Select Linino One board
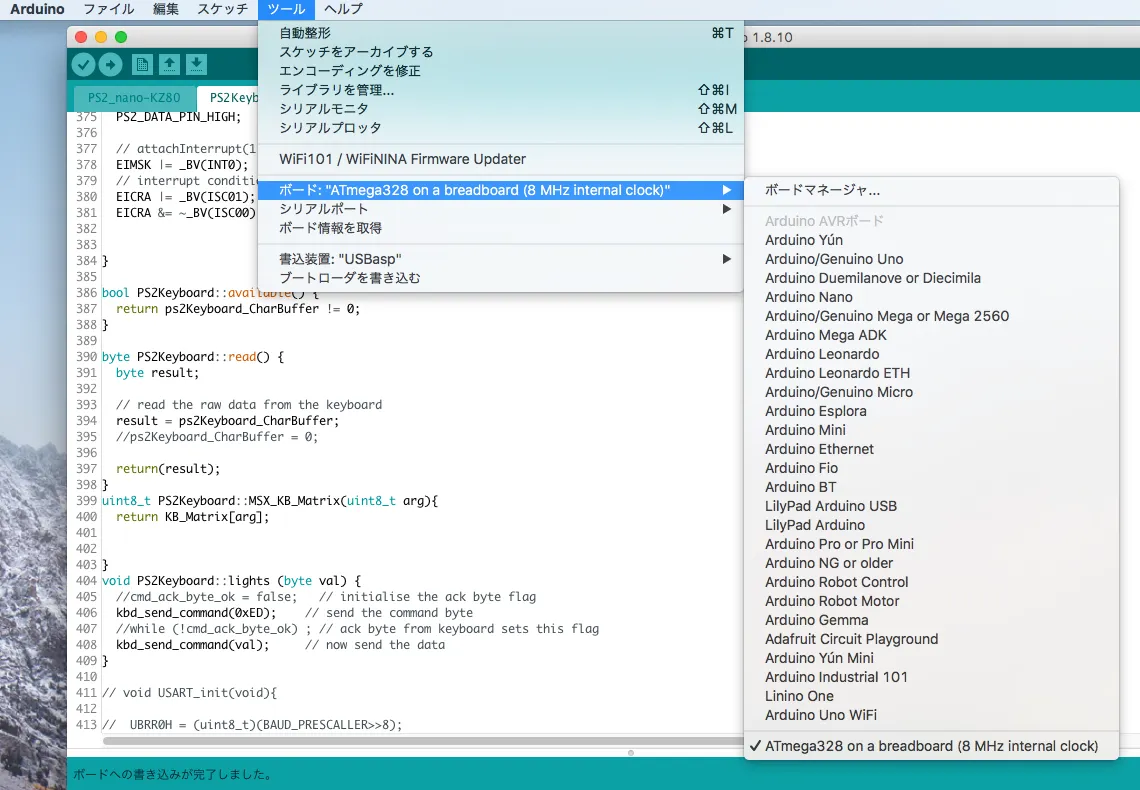The image size is (1140, 790). pyautogui.click(x=931, y=696)
